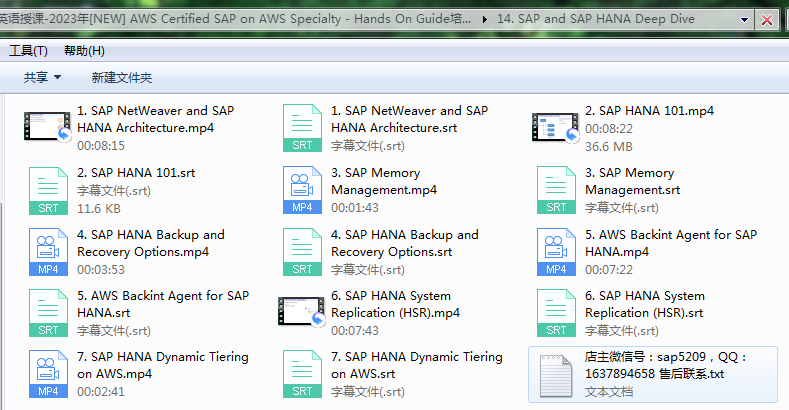Image resolution: width=789 pixels, height=410 pixels.
Task: Select file name 3. SAP Memory Management.mp4
Action: (384, 182)
